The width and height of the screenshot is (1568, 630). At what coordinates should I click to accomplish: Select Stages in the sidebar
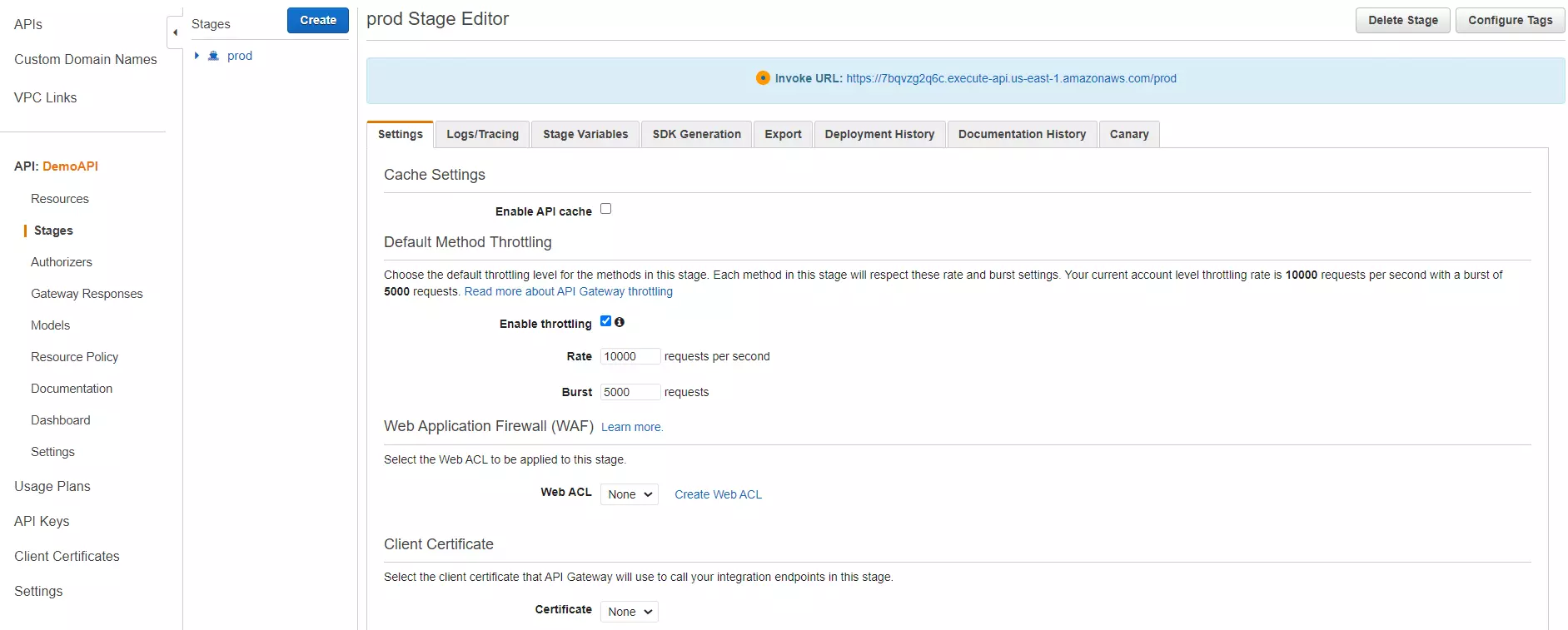click(x=53, y=231)
